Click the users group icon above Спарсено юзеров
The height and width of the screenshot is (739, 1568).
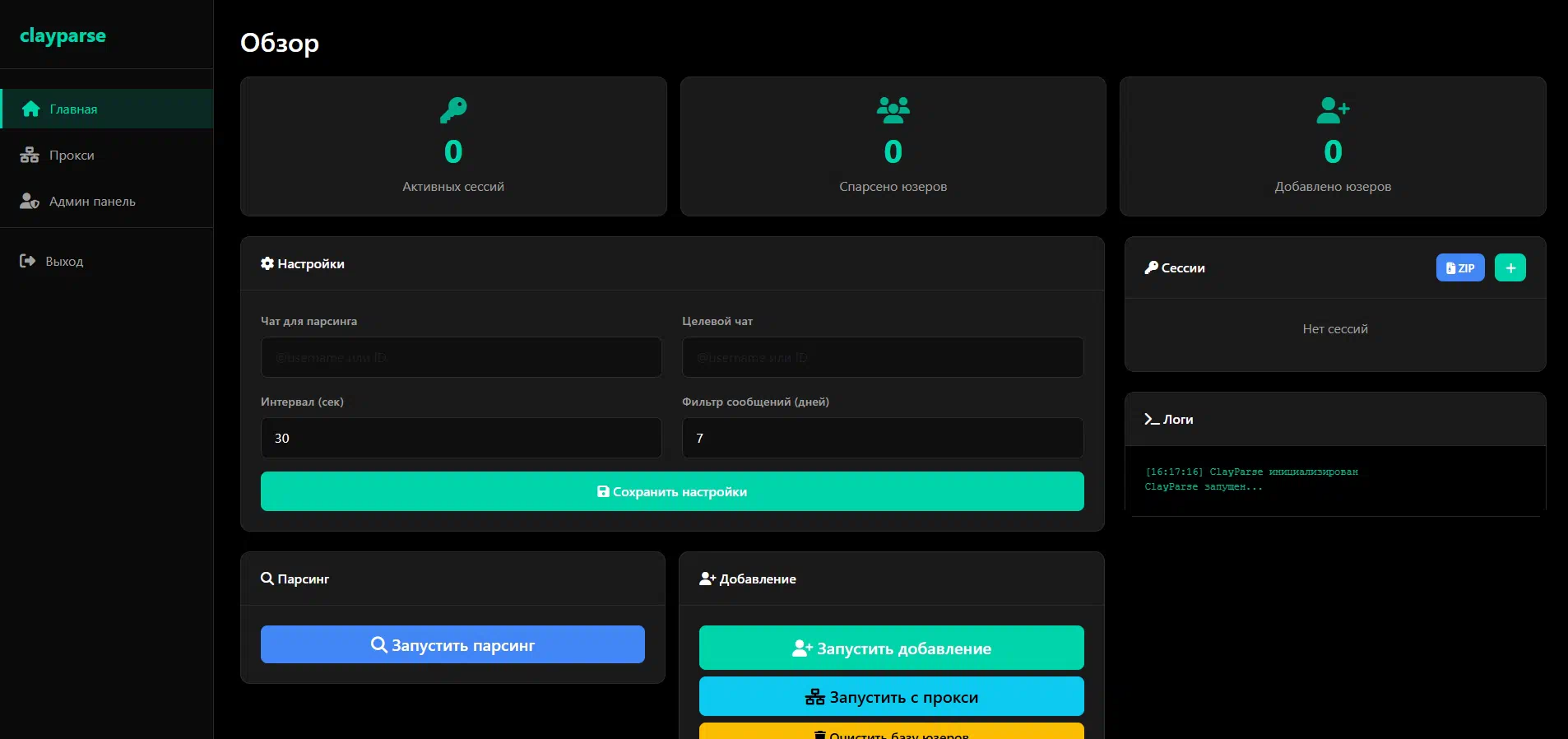pyautogui.click(x=893, y=110)
